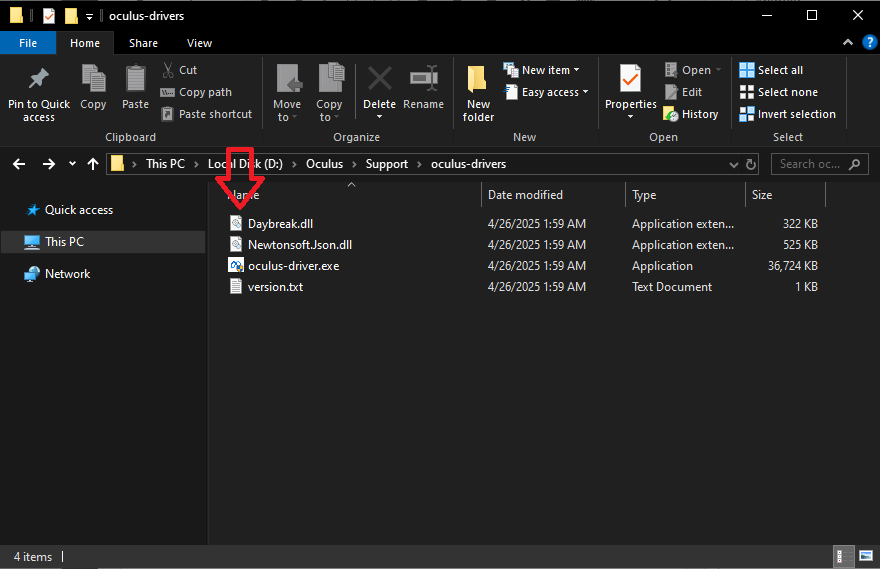This screenshot has width=880, height=569.
Task: Click Support in the address path
Action: pos(387,164)
